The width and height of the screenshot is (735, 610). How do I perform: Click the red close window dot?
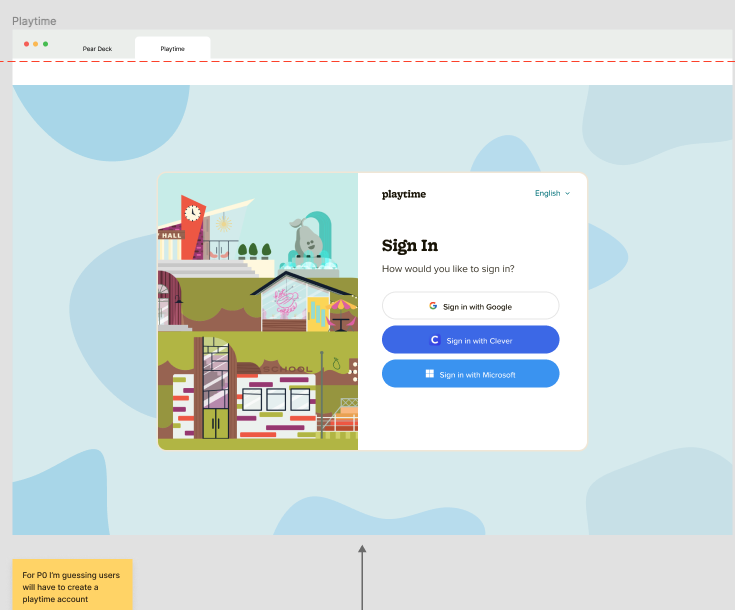tap(26, 44)
